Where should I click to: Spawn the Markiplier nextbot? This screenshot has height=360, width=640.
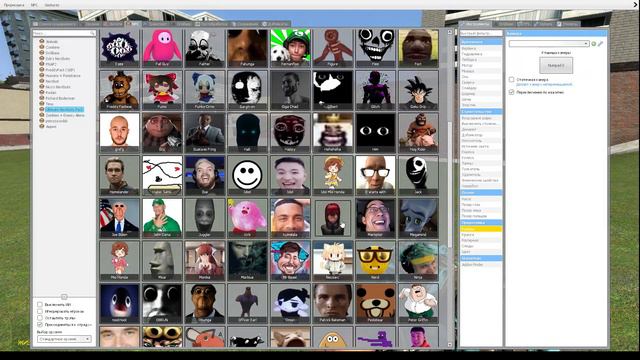coord(375,218)
